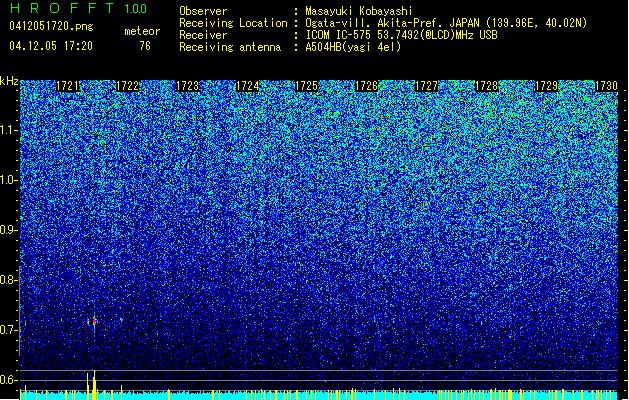Click the receiver value ICOM IC-575
The height and width of the screenshot is (400, 629).
pyautogui.click(x=339, y=35)
